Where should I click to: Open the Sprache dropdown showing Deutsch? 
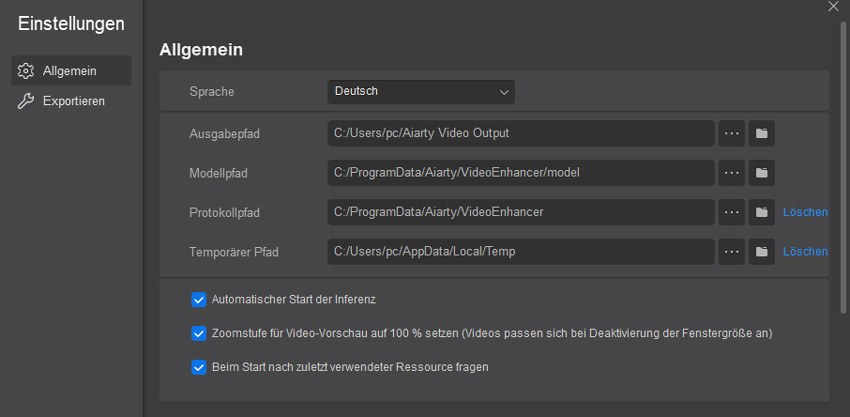[x=421, y=92]
